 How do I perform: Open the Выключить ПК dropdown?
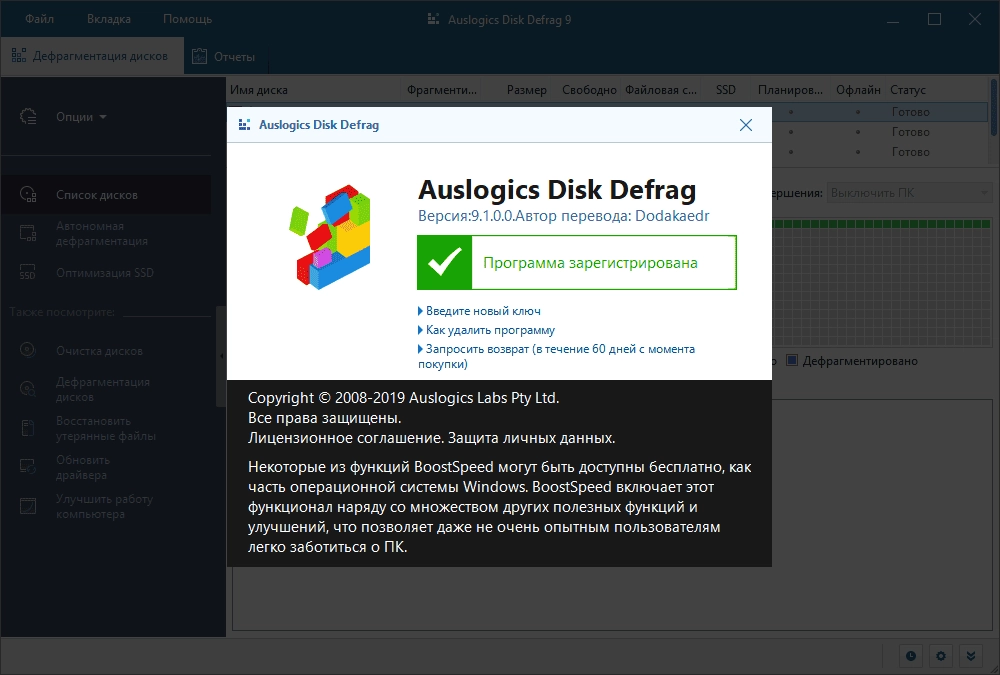coord(909,193)
